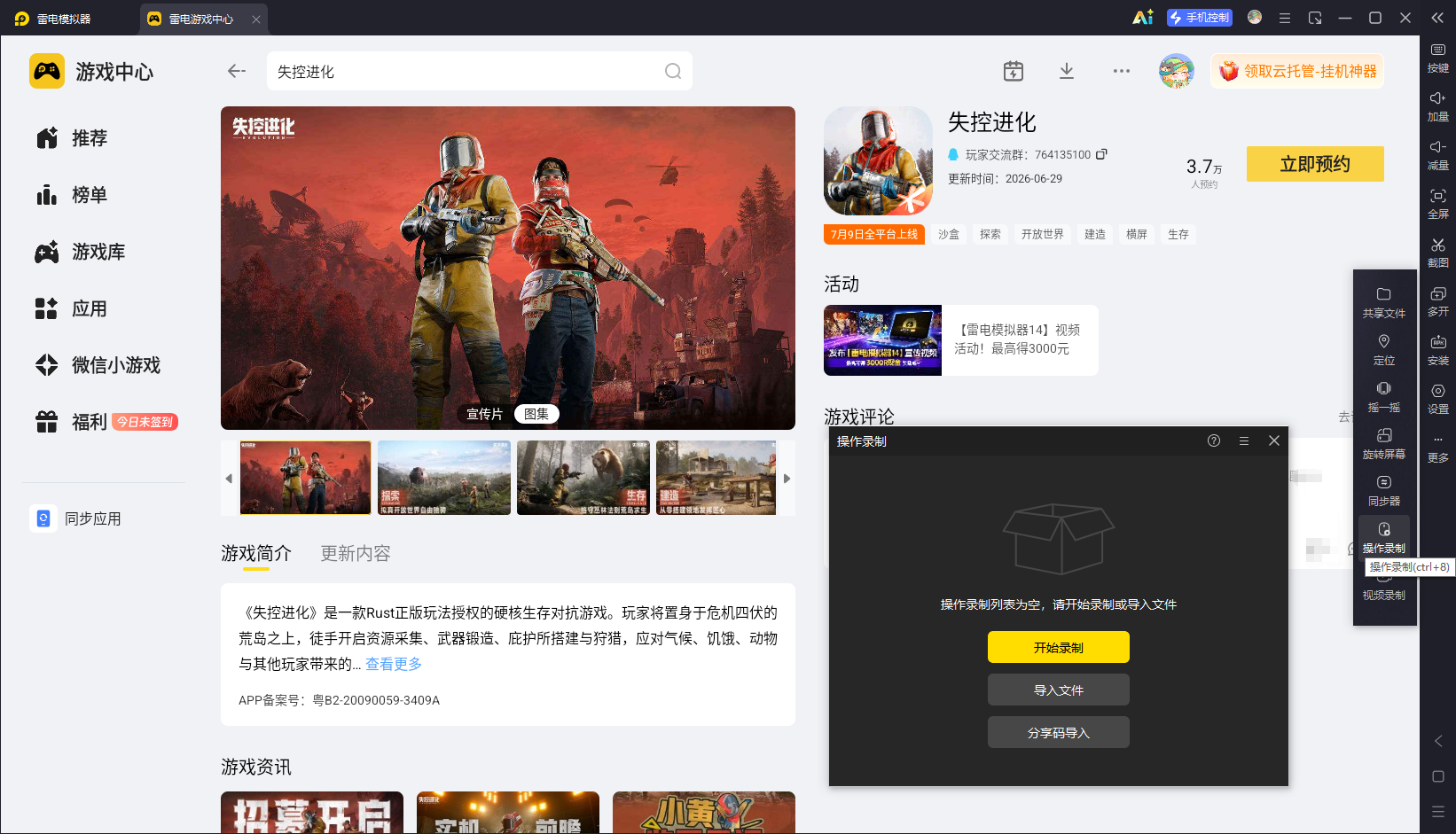Switch to 雷电游戏中心 window tab
This screenshot has width=1456, height=834.
click(201, 19)
